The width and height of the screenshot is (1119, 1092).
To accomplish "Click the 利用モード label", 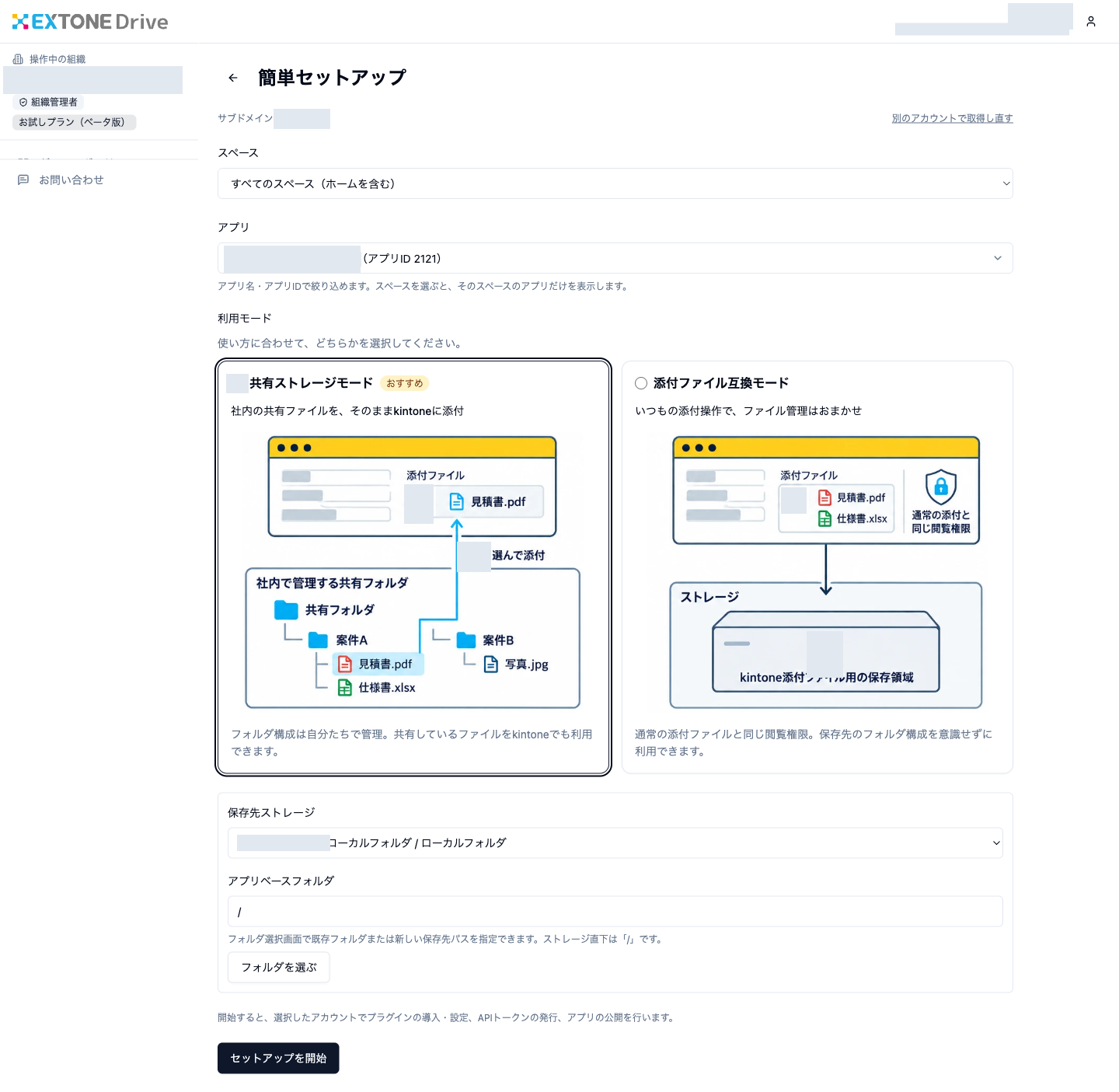I will tap(244, 319).
